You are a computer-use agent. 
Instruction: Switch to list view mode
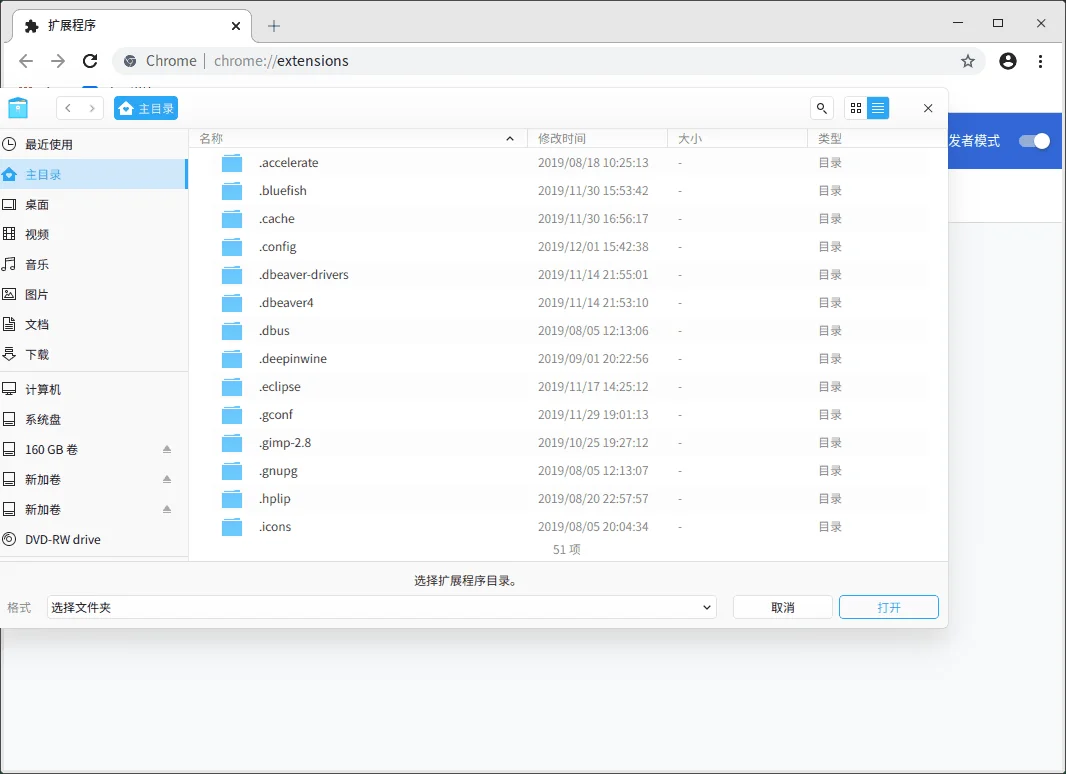click(x=878, y=108)
